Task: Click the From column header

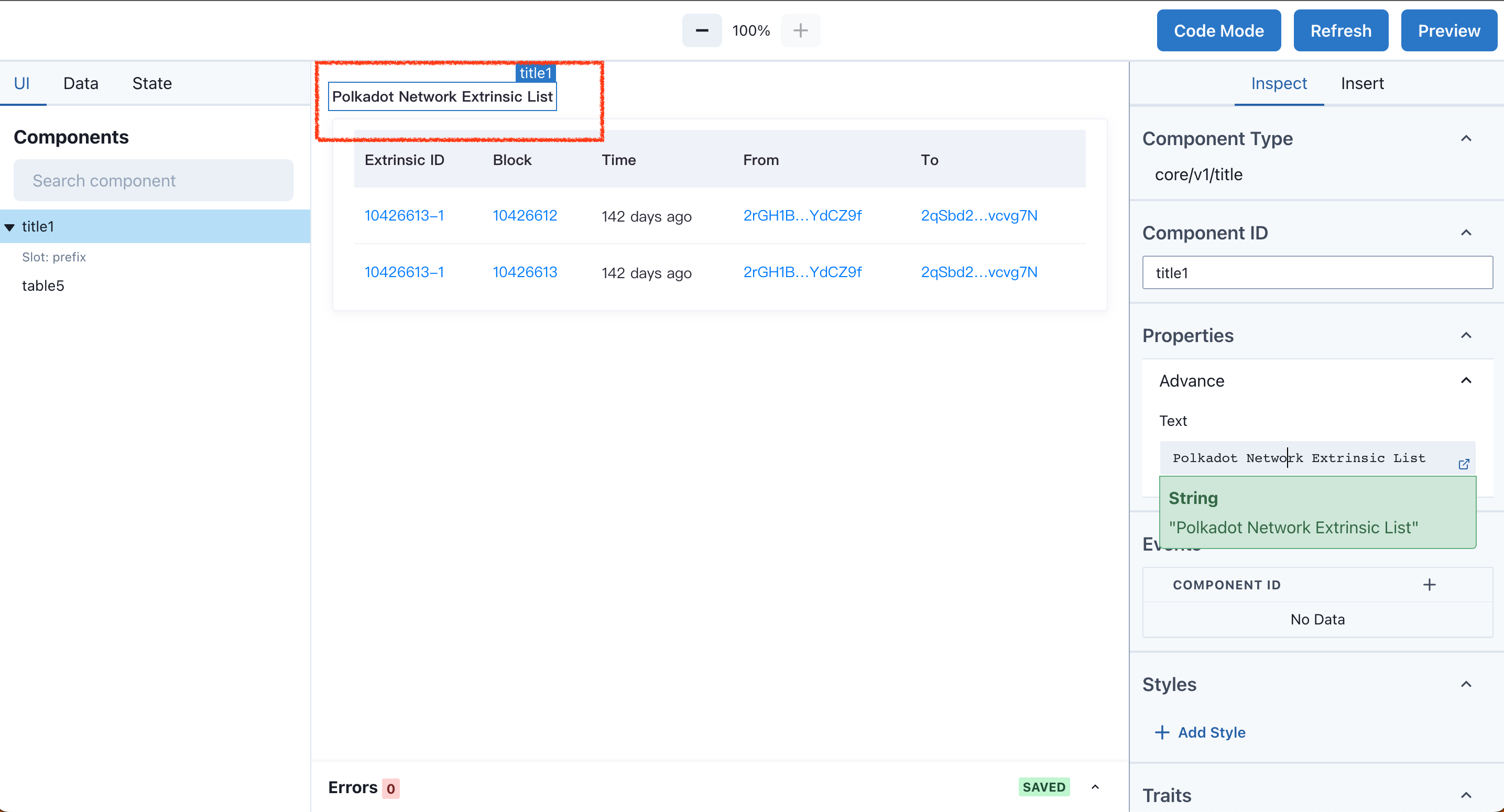Action: tap(761, 160)
